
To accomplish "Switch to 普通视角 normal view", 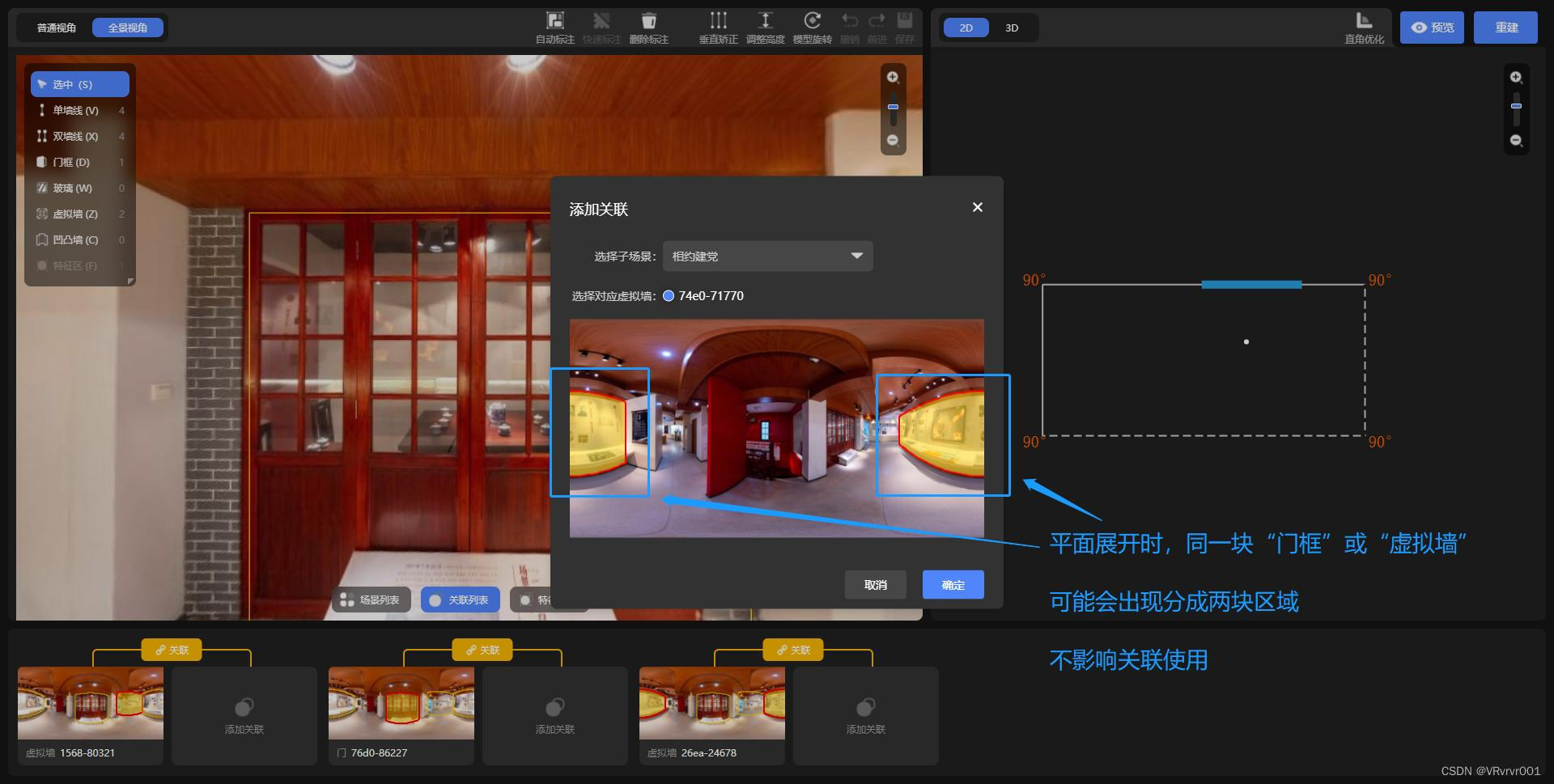I will click(57, 28).
